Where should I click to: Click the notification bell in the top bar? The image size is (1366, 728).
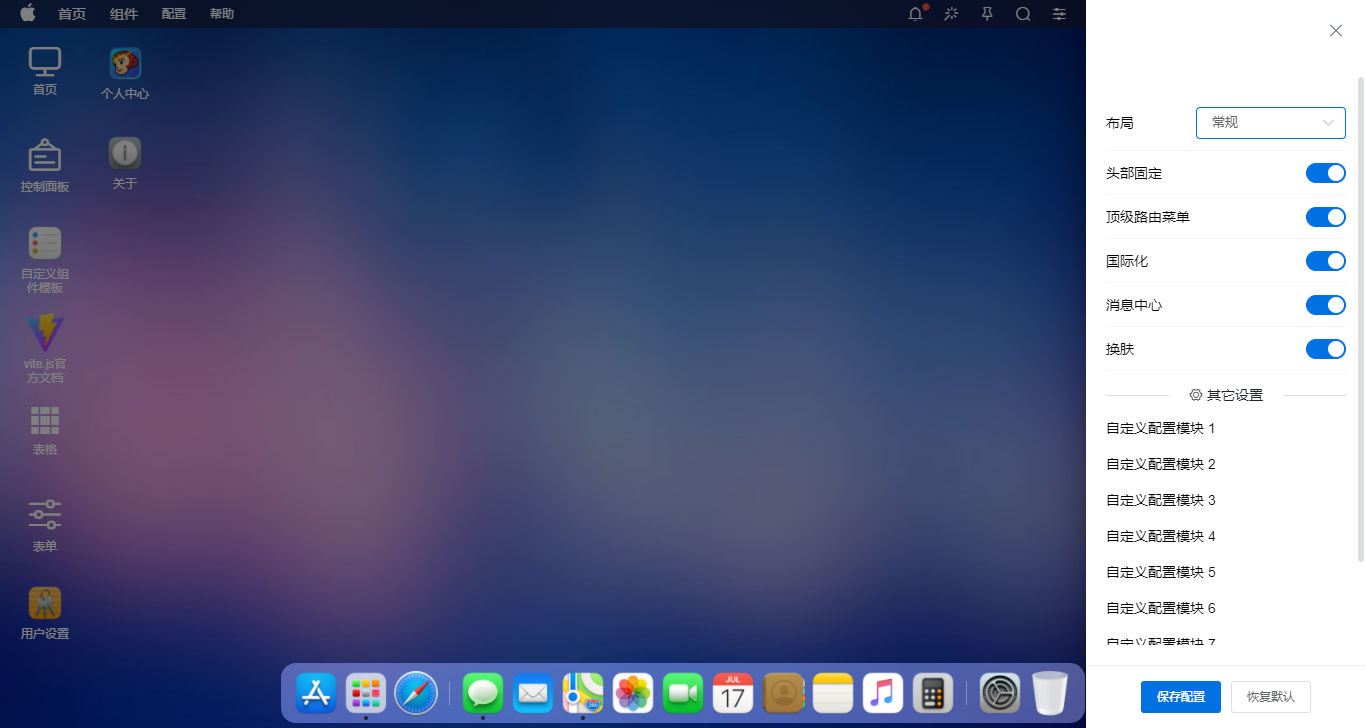915,14
